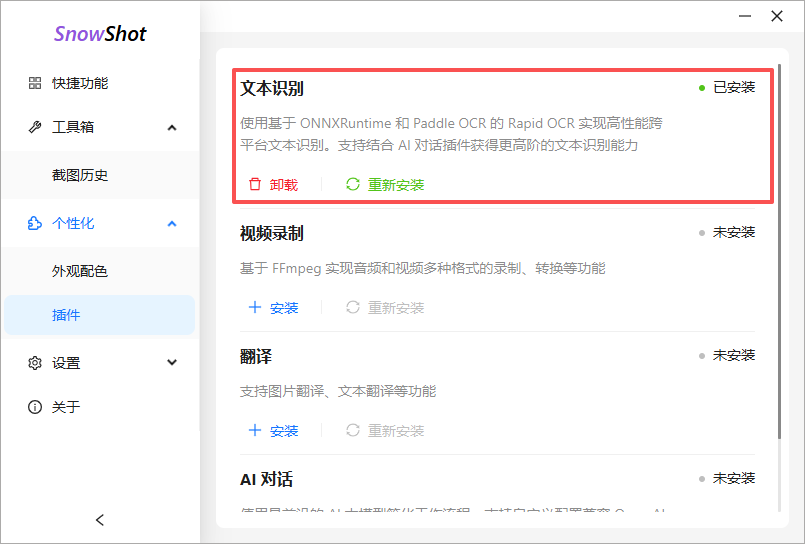Click the 个性化 puzzle-piece icon

35,223
